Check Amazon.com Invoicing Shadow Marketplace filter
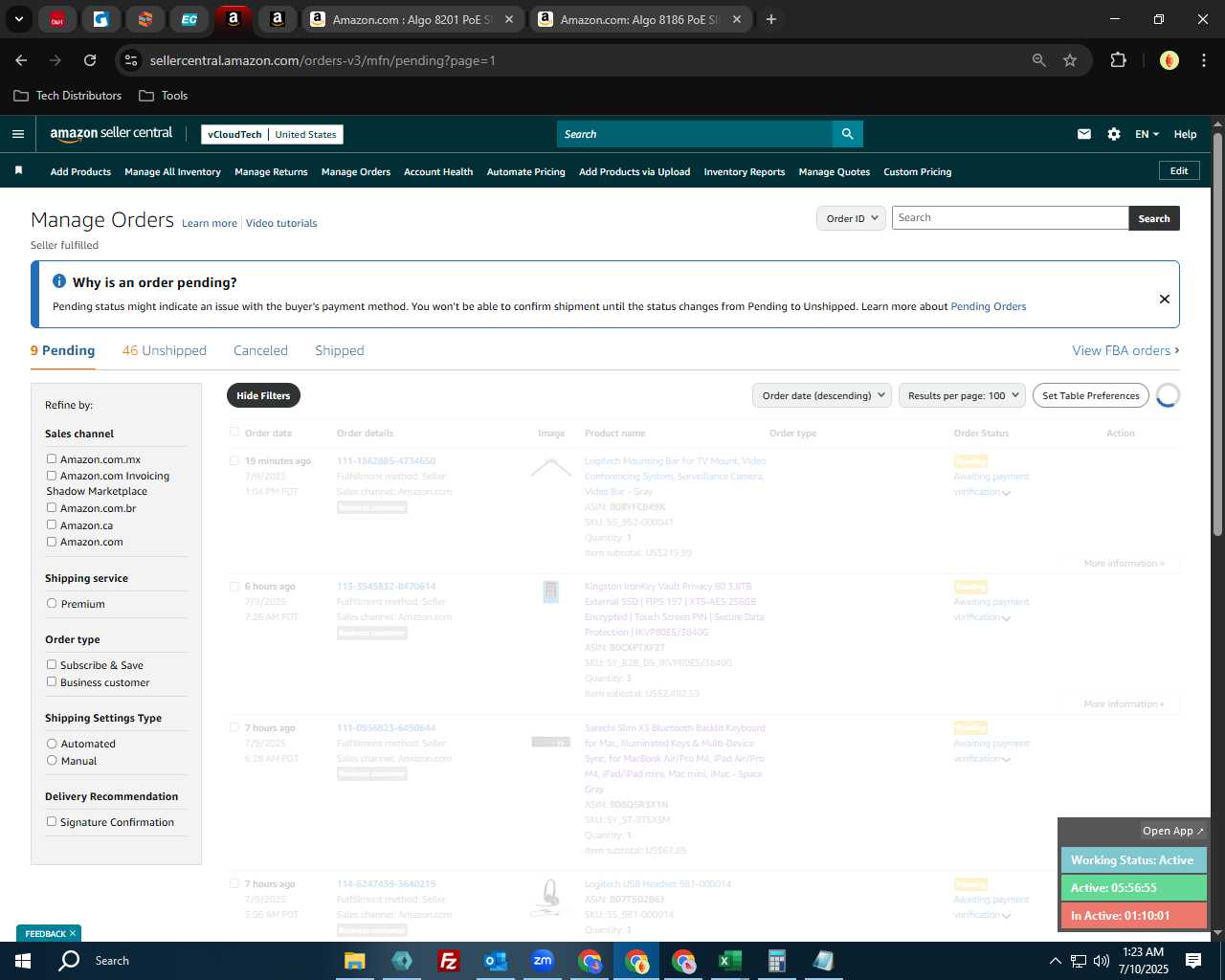This screenshot has width=1225, height=980. [x=52, y=475]
